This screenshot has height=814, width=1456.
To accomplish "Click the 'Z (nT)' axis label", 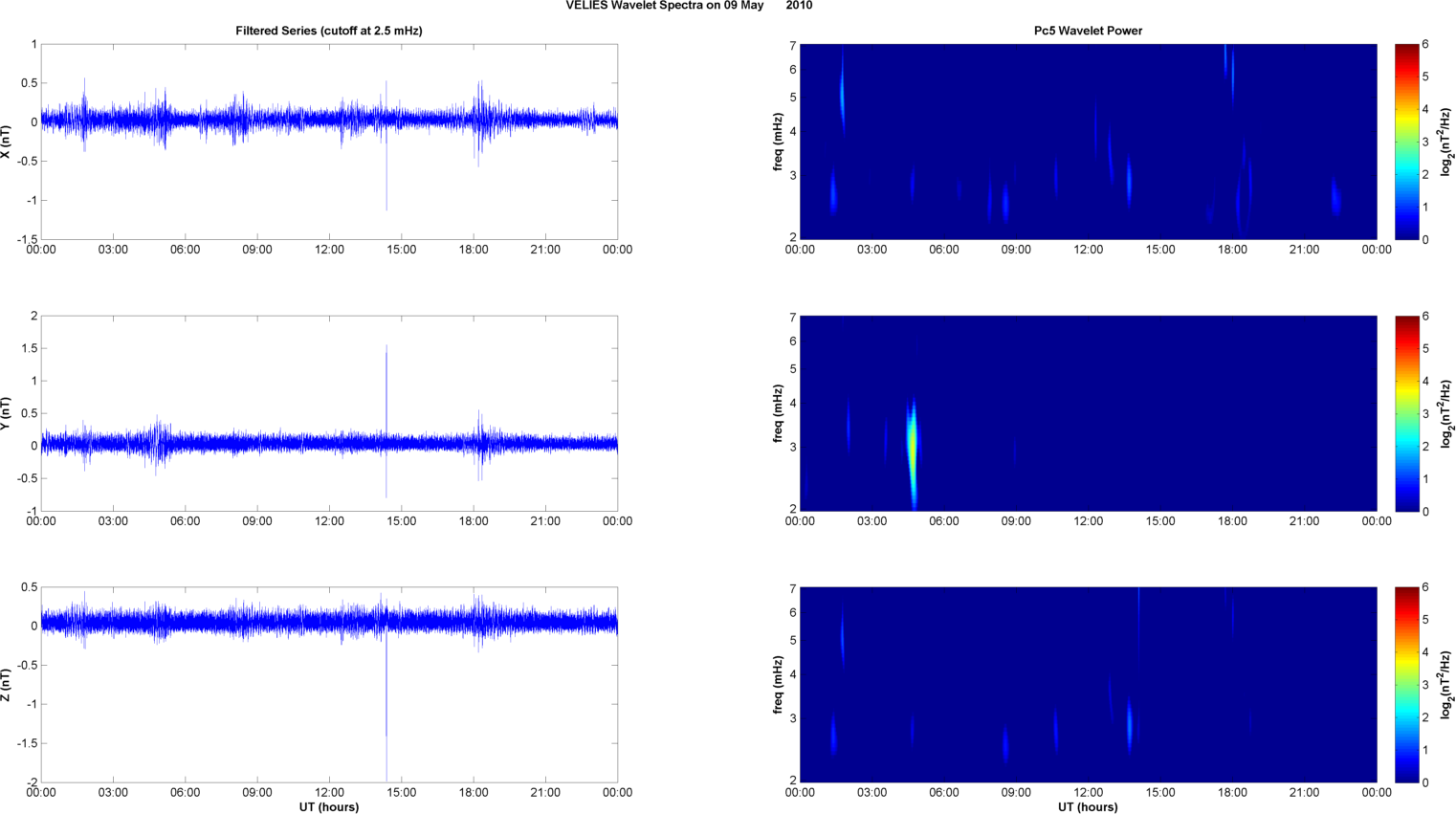I will [x=7, y=685].
